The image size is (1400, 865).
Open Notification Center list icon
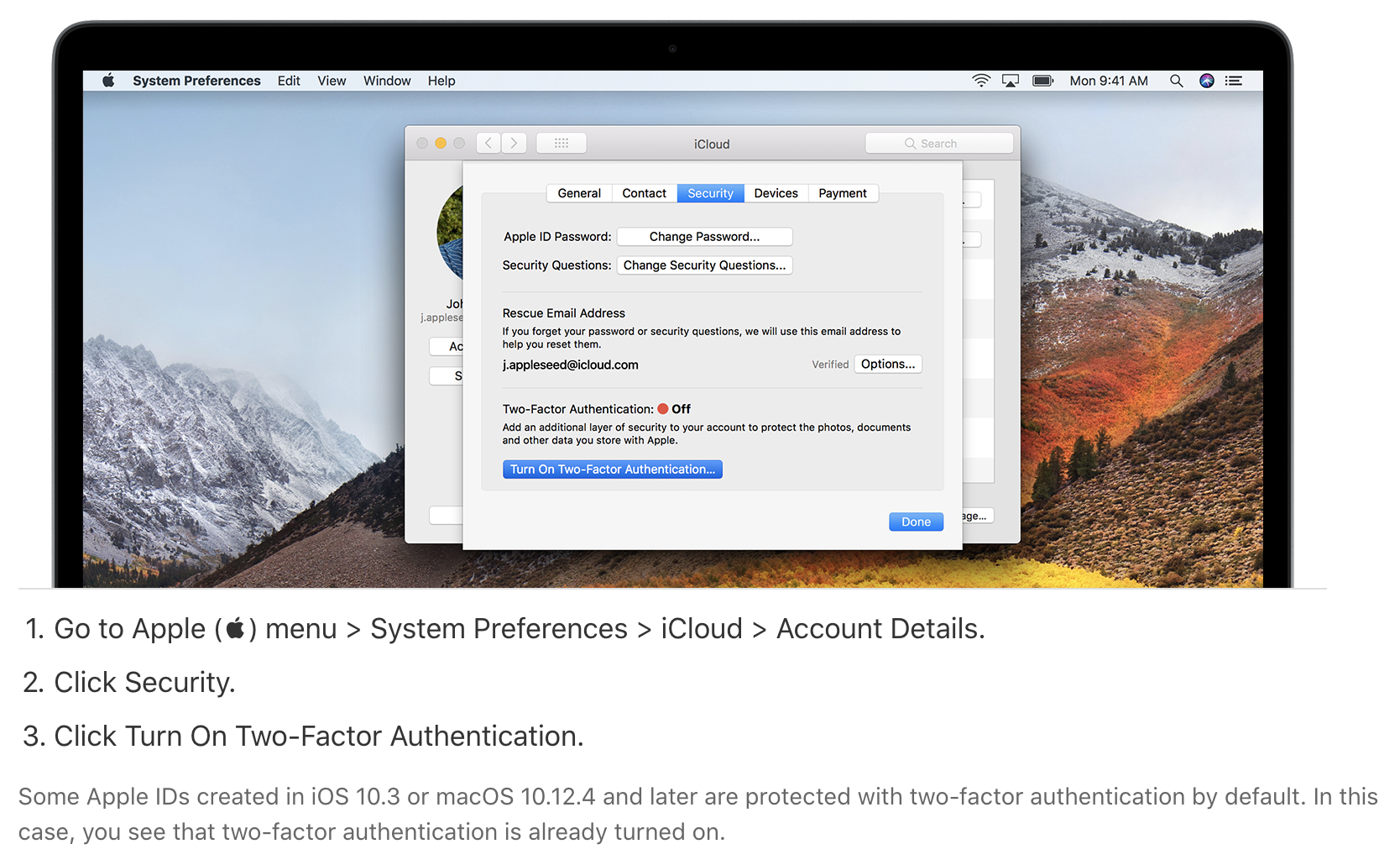(1233, 81)
